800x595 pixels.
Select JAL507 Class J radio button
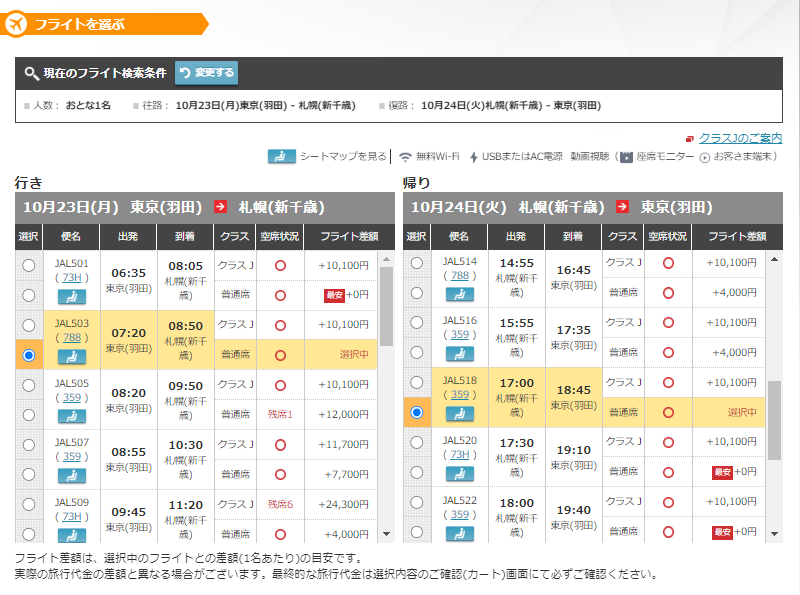tap(29, 445)
